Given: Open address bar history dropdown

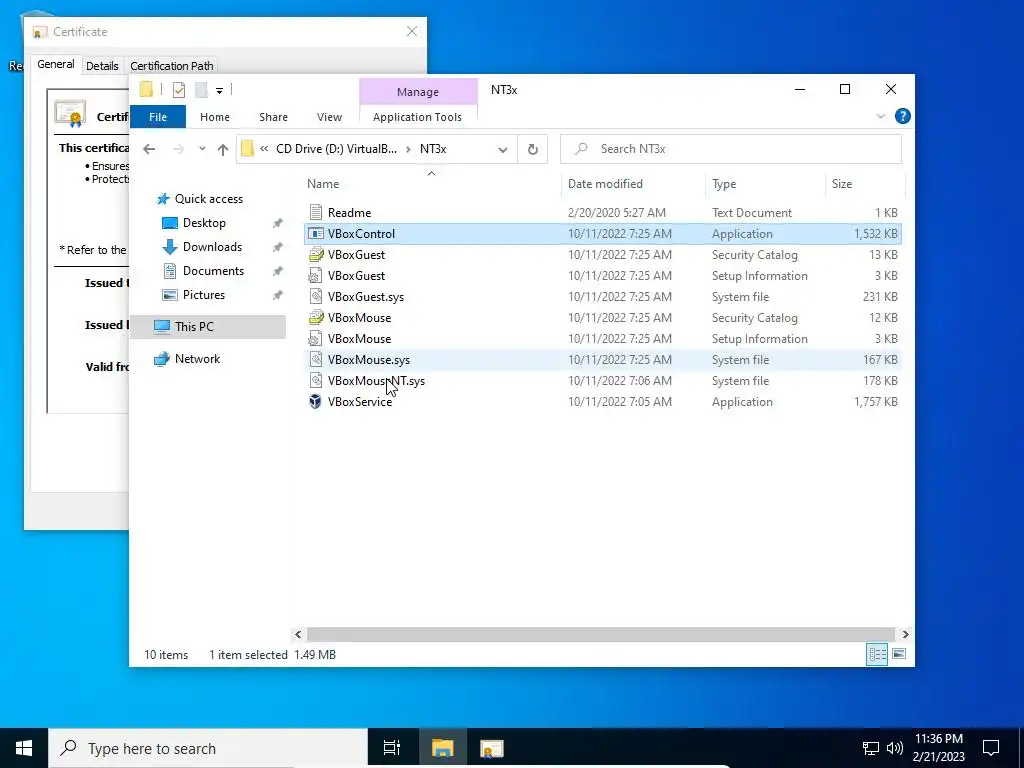Looking at the screenshot, I should (x=502, y=150).
